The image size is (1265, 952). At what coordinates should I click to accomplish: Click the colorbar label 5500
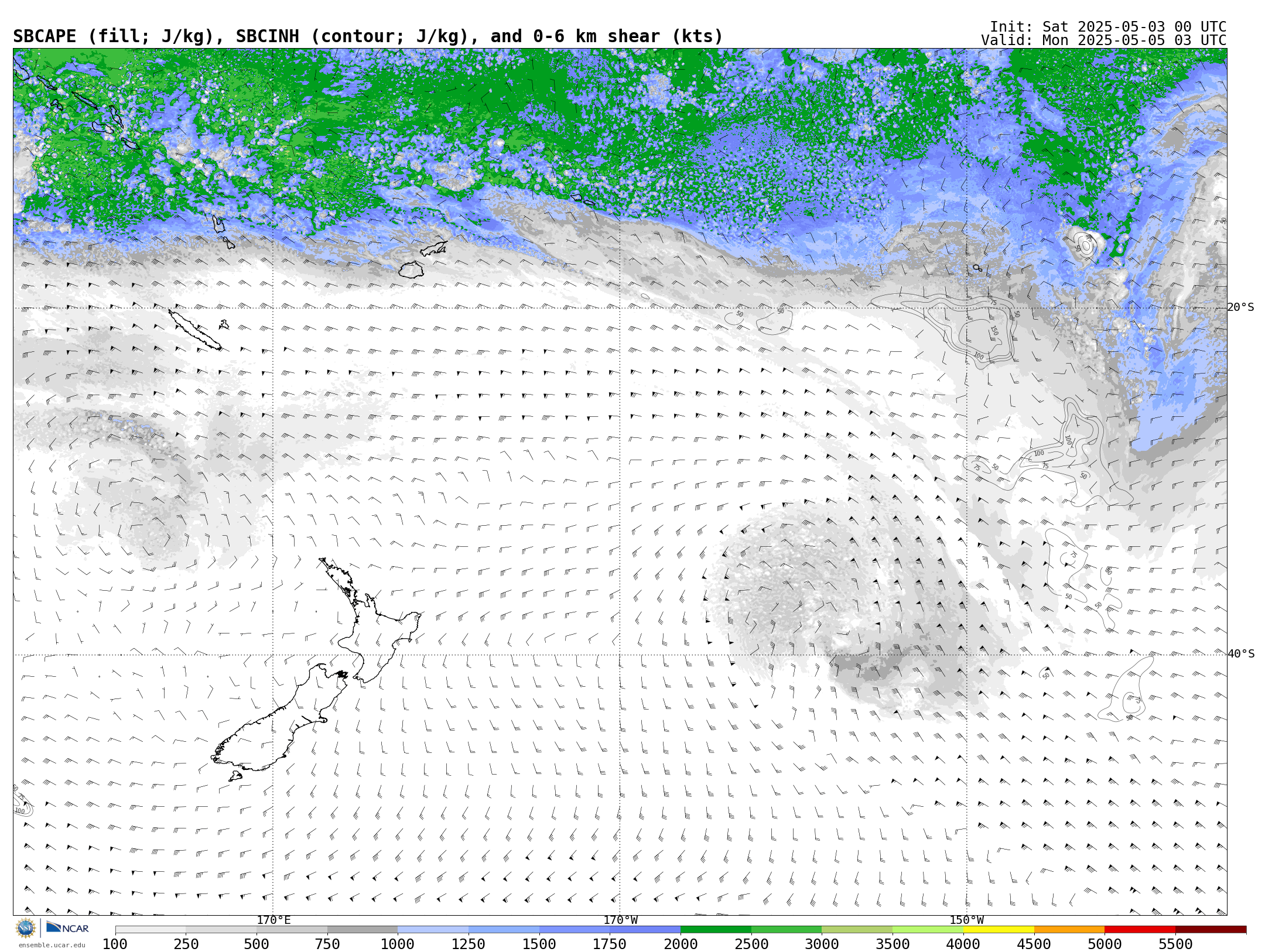[1175, 944]
